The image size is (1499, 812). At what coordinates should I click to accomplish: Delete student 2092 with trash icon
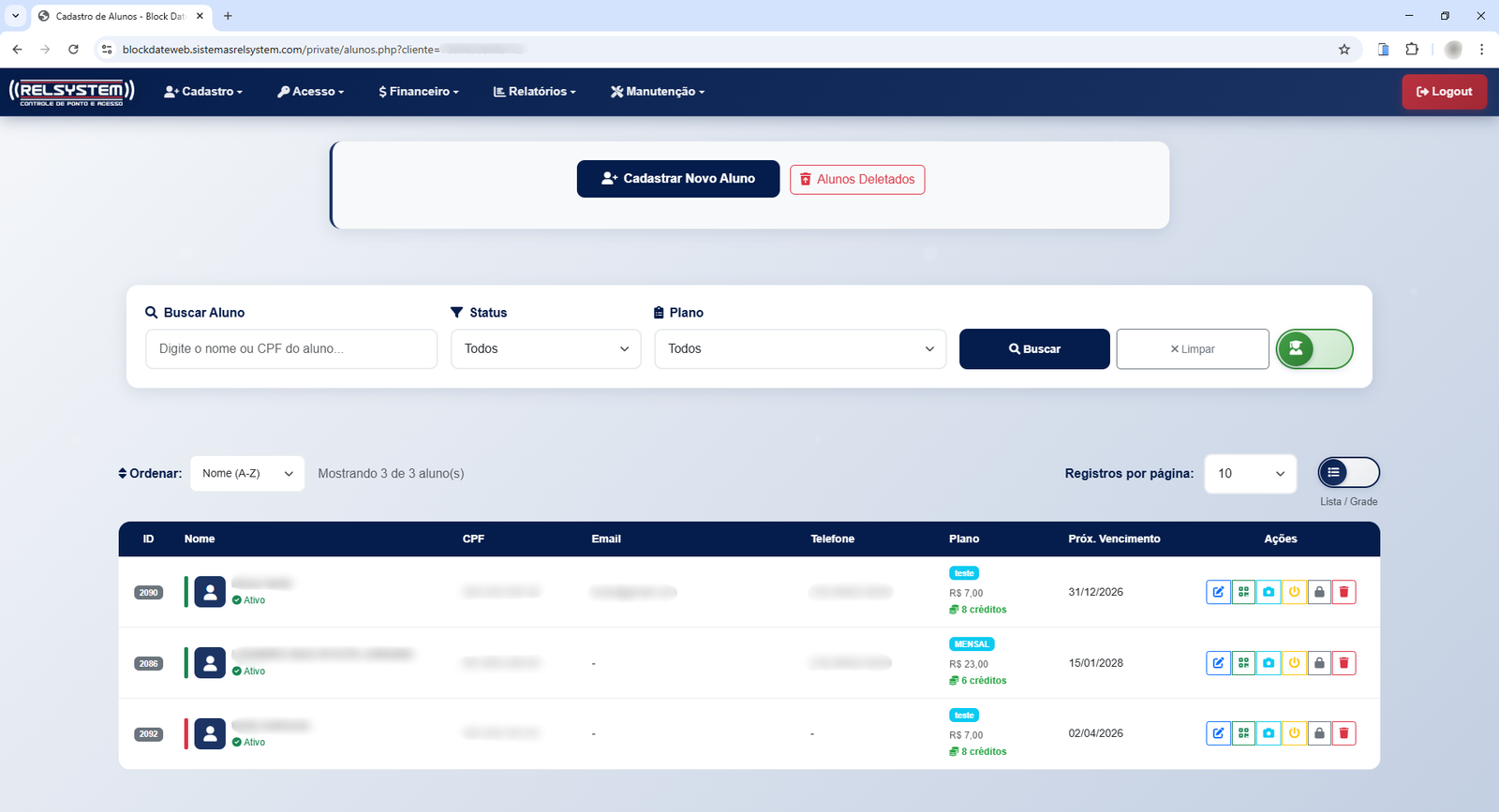1343,733
